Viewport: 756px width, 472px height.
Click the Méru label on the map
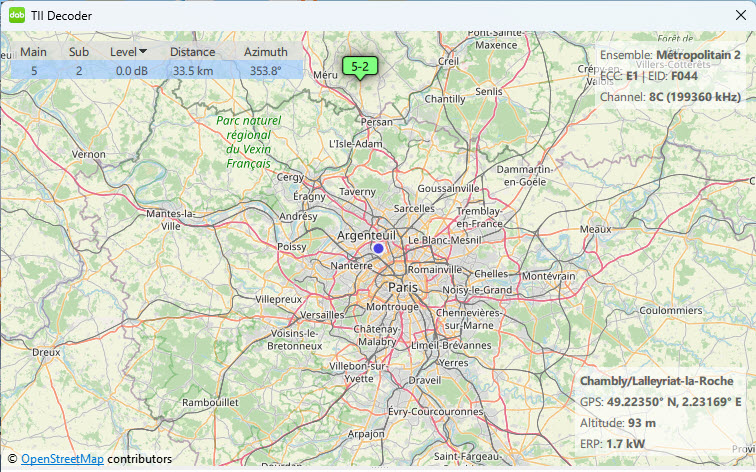(x=325, y=75)
